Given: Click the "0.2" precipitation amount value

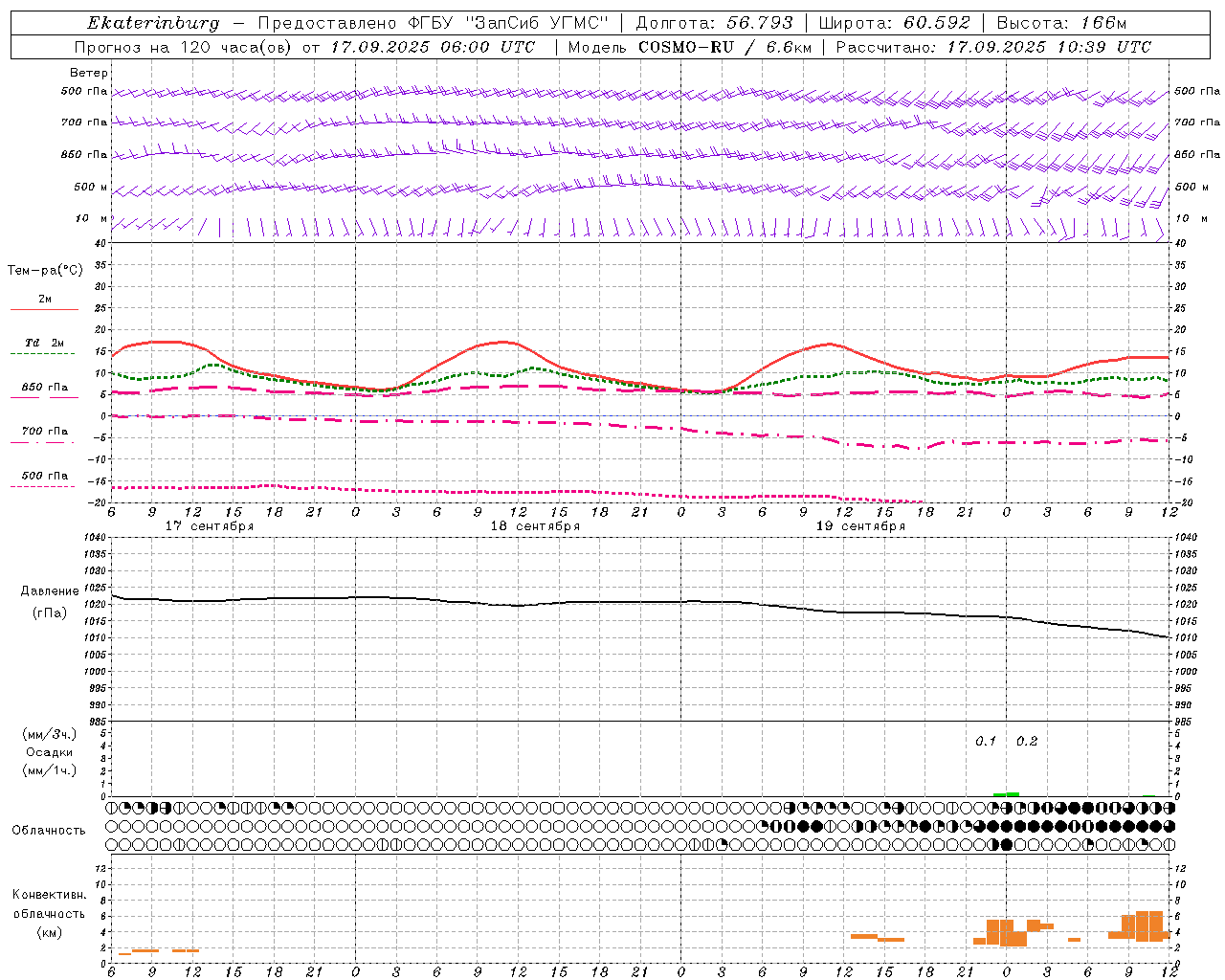Looking at the screenshot, I should click(1027, 742).
